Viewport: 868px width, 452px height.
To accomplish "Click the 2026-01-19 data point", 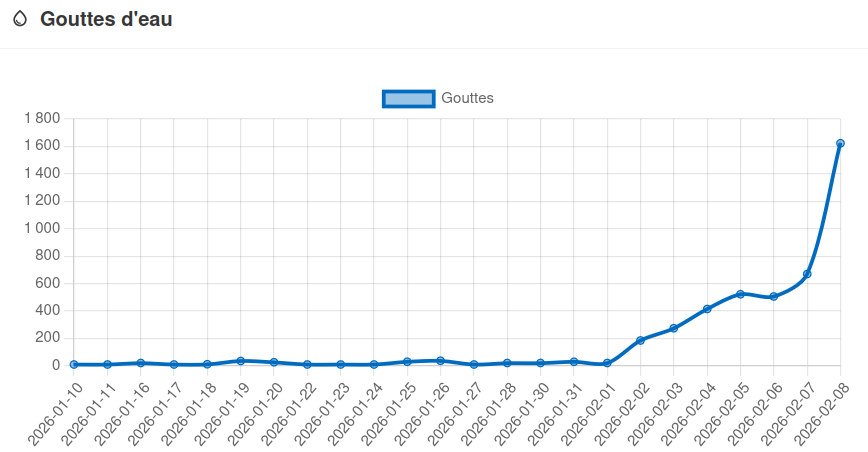I will click(240, 361).
